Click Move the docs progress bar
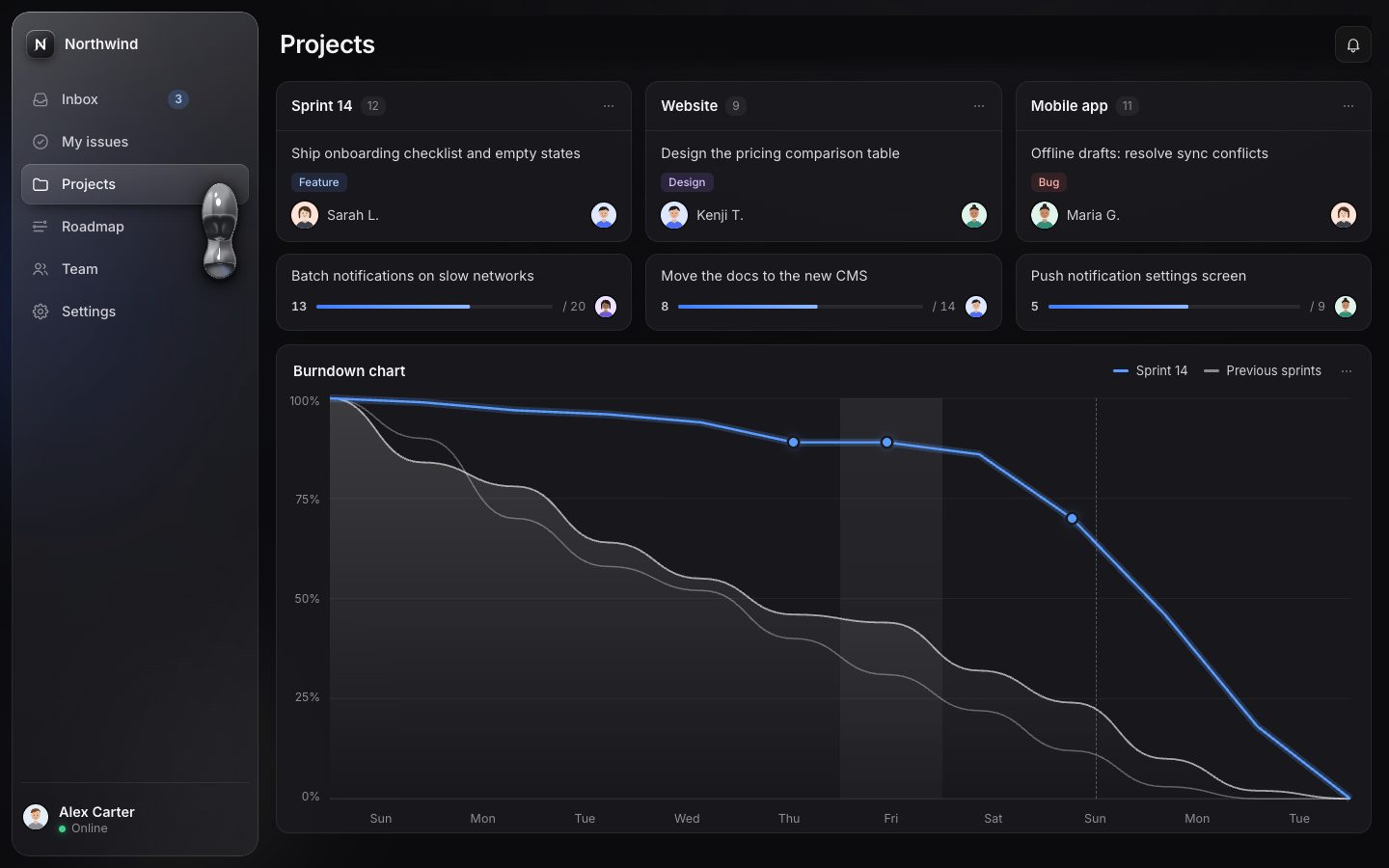Screen dimensions: 1389x868 tap(801, 307)
